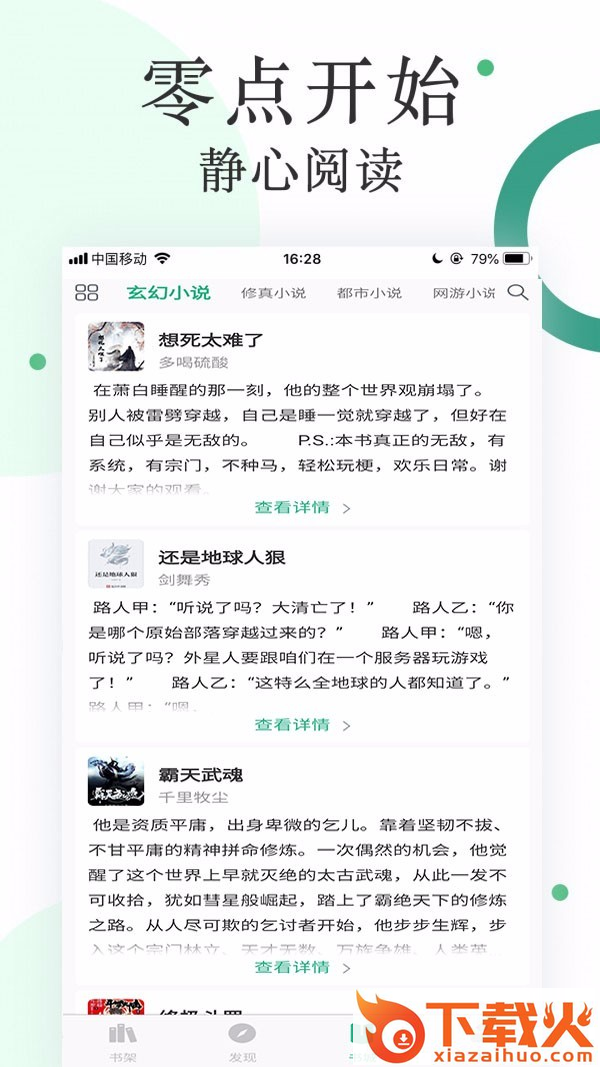This screenshot has width=600, height=1067.
Task: Open the 还是地球人狠 cover thumbnail
Action: (116, 564)
